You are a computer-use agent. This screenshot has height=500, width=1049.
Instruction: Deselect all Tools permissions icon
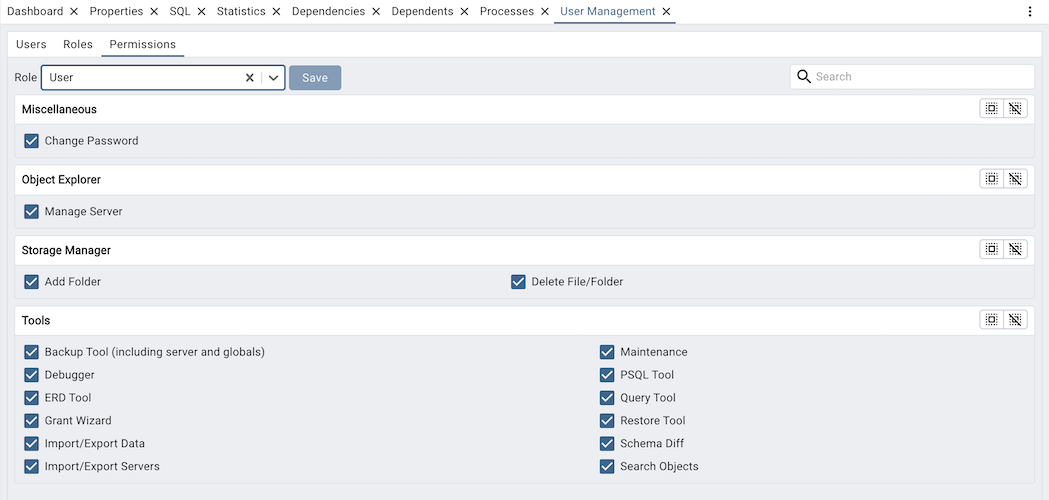(1015, 320)
